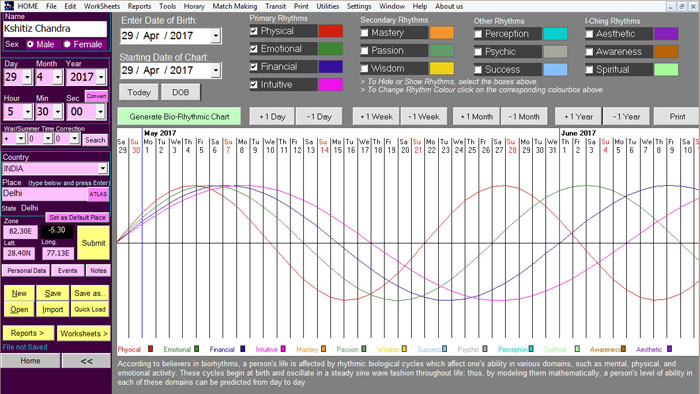
Task: Click Generate Bio-Rhythmic Chart button
Action: 179,116
